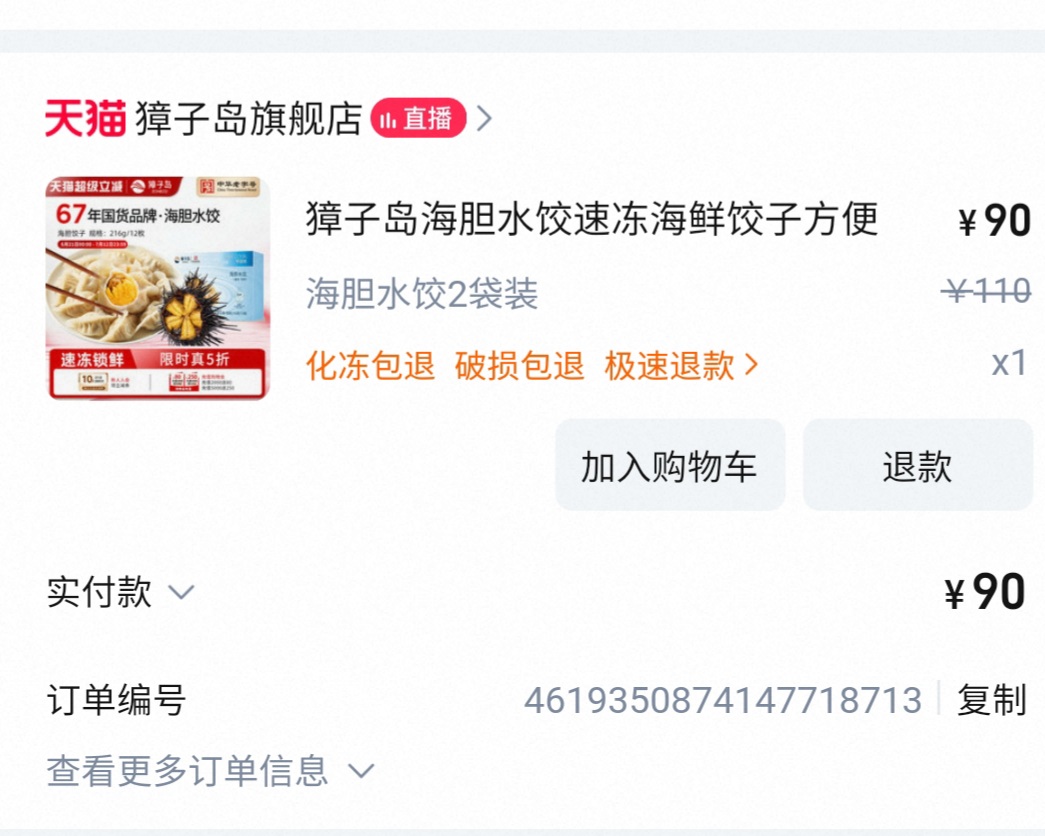Screen dimensions: 1045x836
Task: Tap the 实付款 label
Action: 99,591
